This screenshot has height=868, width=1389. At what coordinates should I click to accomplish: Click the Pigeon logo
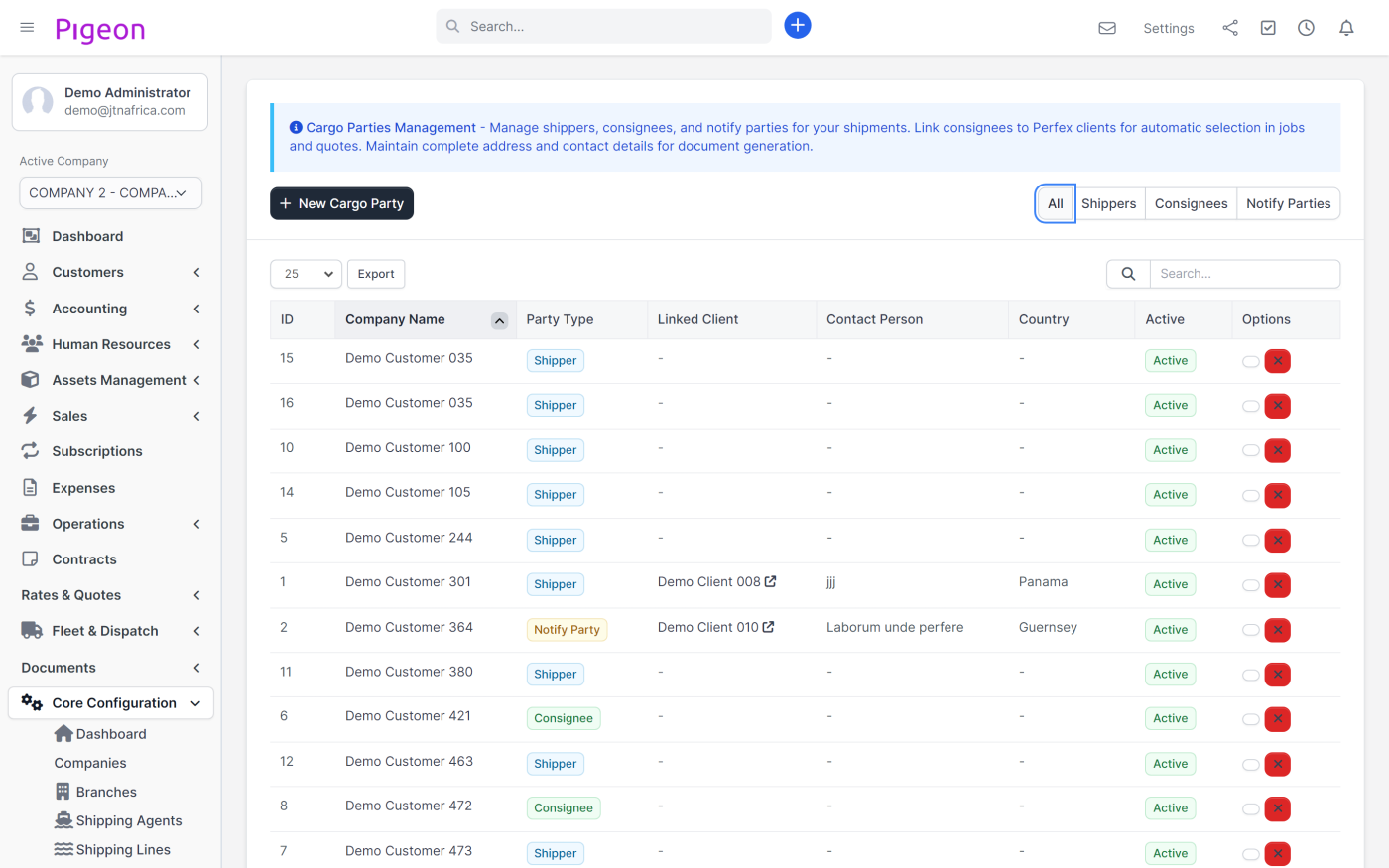[x=100, y=30]
